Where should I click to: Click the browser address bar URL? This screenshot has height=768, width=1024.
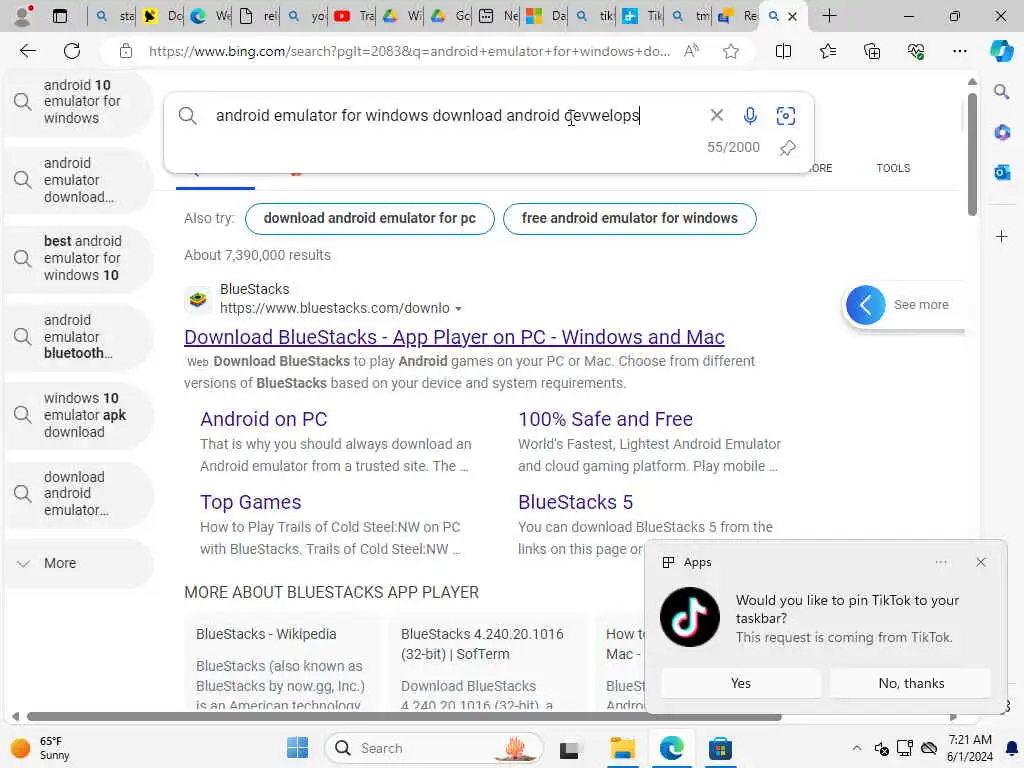[x=409, y=51]
